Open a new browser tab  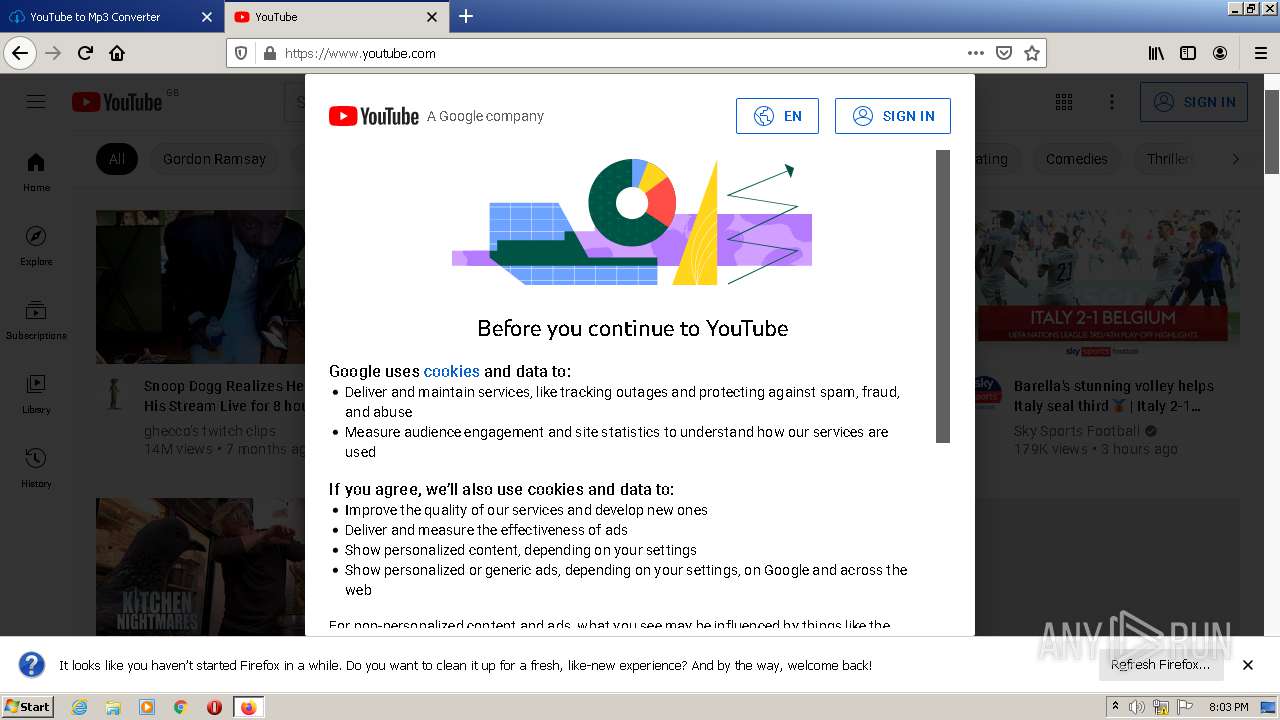click(x=466, y=16)
